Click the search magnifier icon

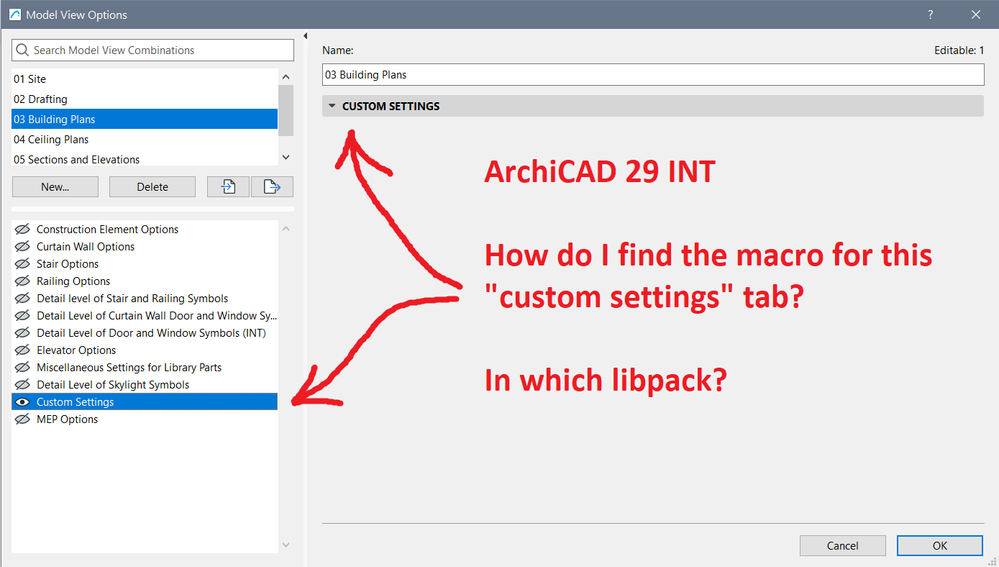point(22,50)
